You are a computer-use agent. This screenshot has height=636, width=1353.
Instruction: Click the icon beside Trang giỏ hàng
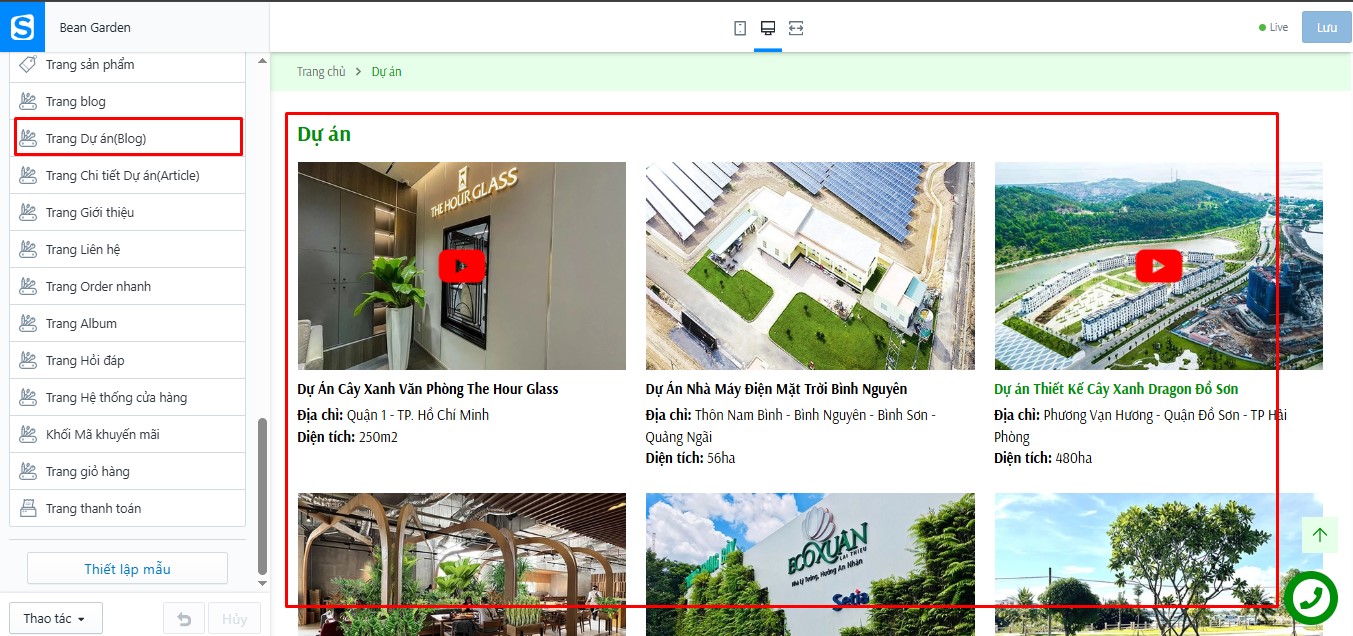[x=29, y=471]
